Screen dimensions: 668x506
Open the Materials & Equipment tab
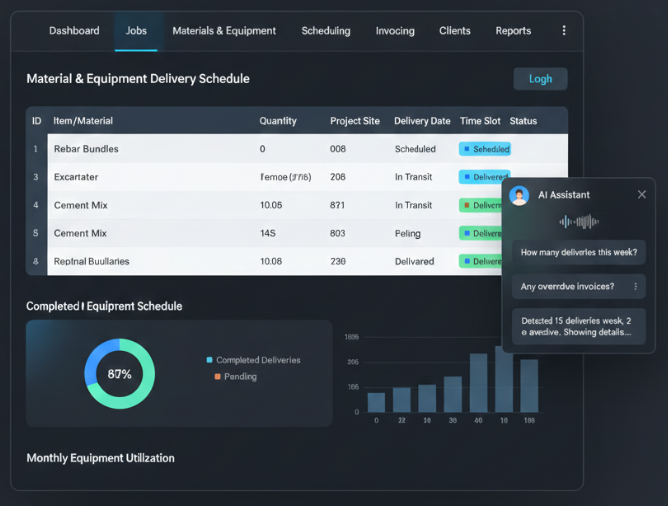coord(224,31)
